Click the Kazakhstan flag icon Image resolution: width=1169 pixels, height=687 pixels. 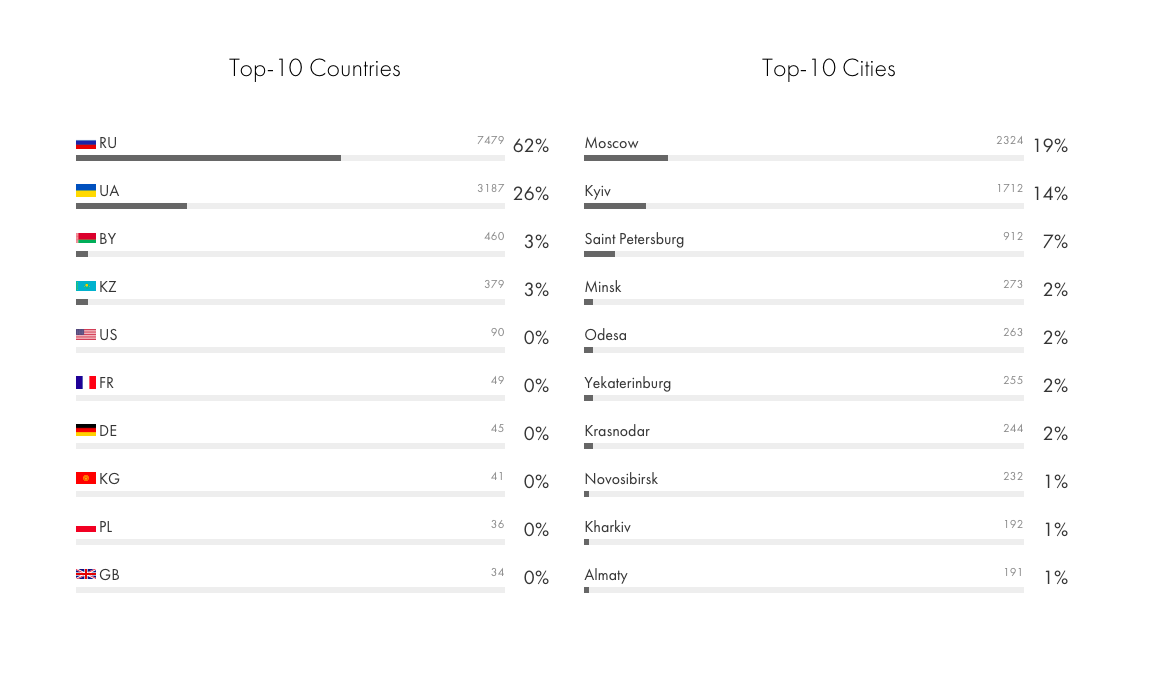pyautogui.click(x=86, y=287)
